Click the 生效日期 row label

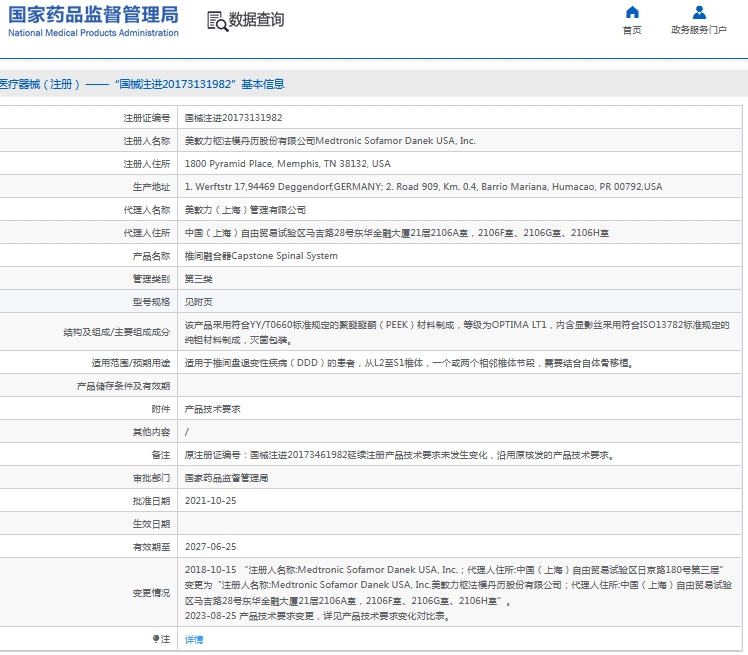pyautogui.click(x=151, y=524)
